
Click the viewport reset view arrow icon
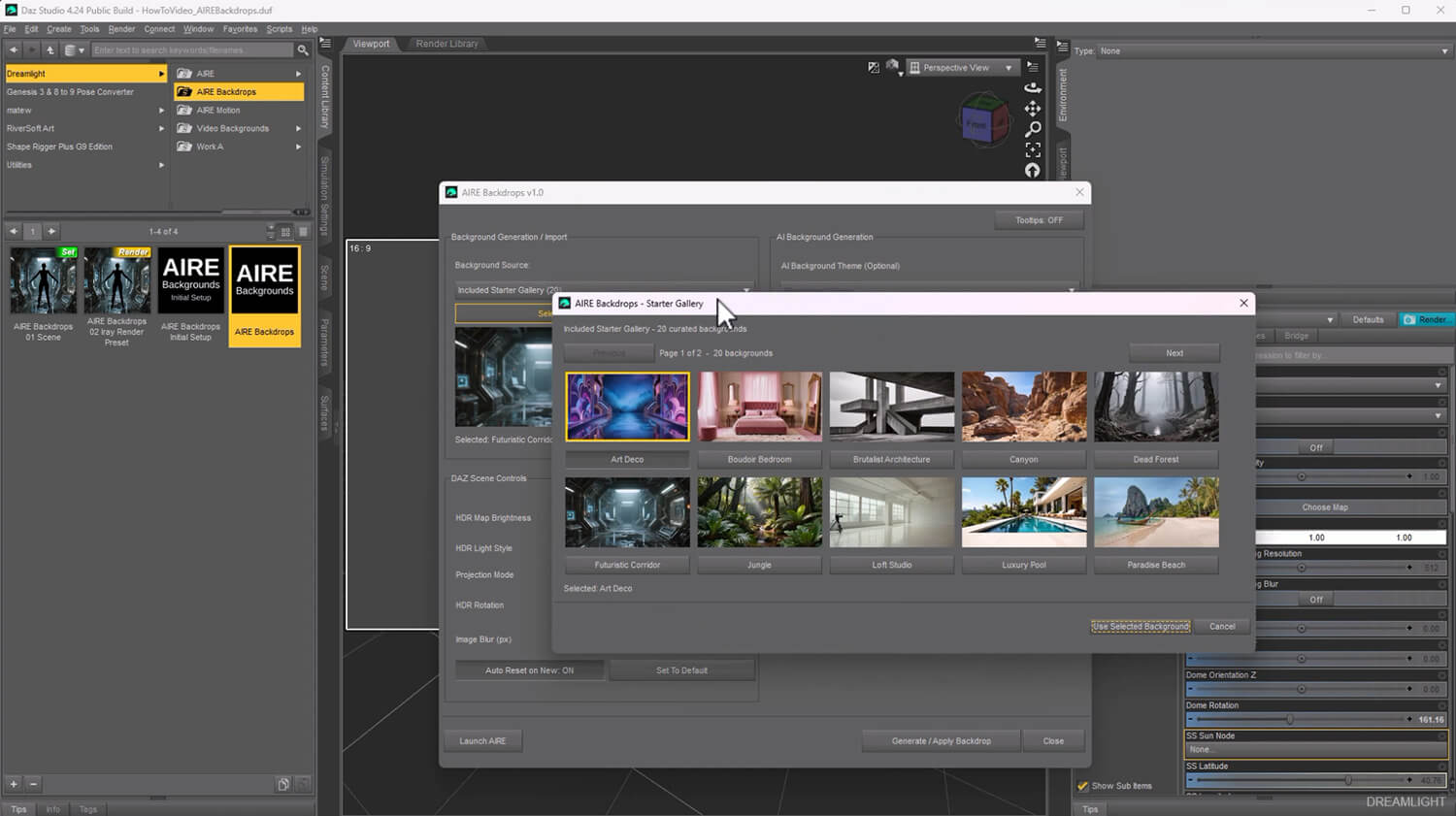(x=1033, y=171)
